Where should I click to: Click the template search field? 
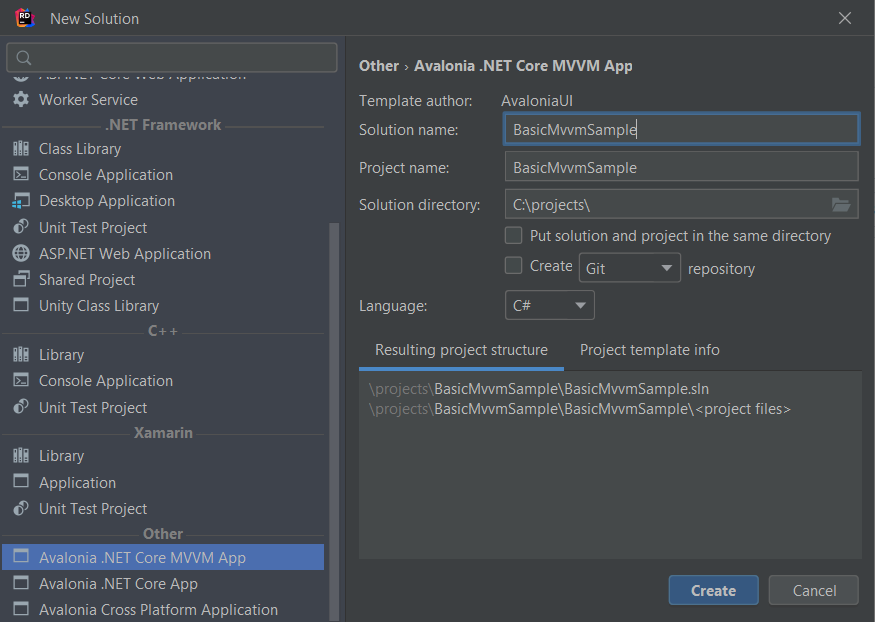coord(170,58)
